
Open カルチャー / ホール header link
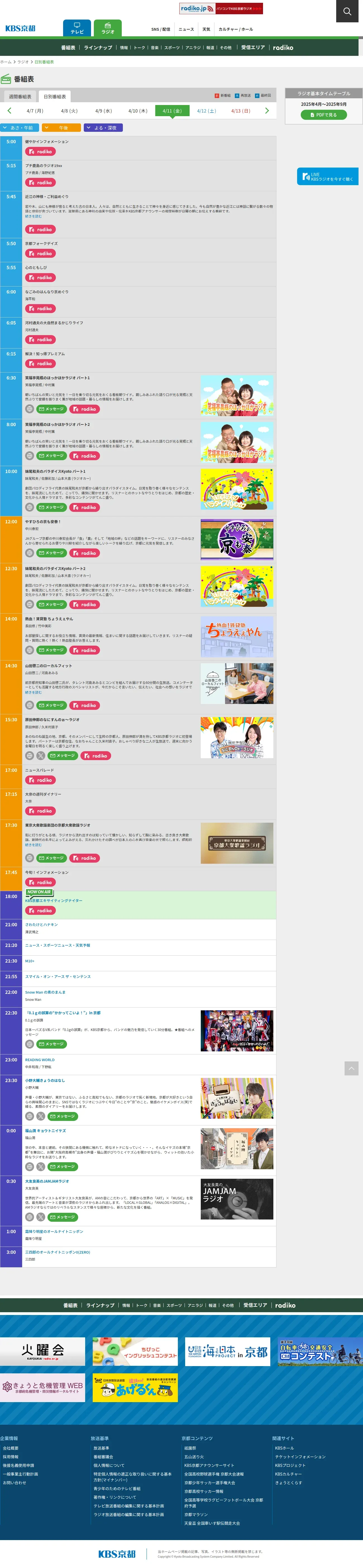tap(236, 29)
